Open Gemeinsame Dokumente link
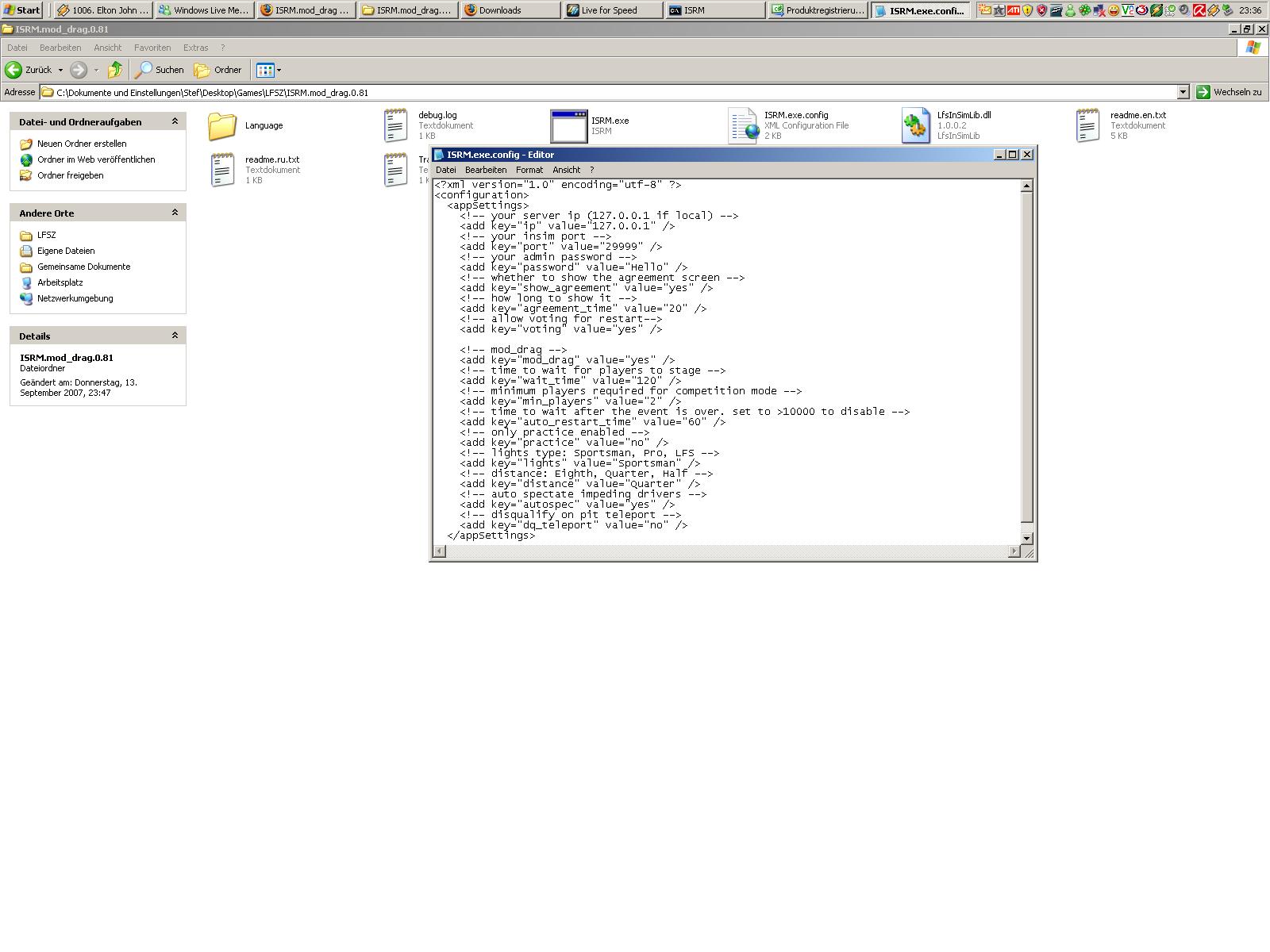This screenshot has width=1270, height=952. point(84,267)
